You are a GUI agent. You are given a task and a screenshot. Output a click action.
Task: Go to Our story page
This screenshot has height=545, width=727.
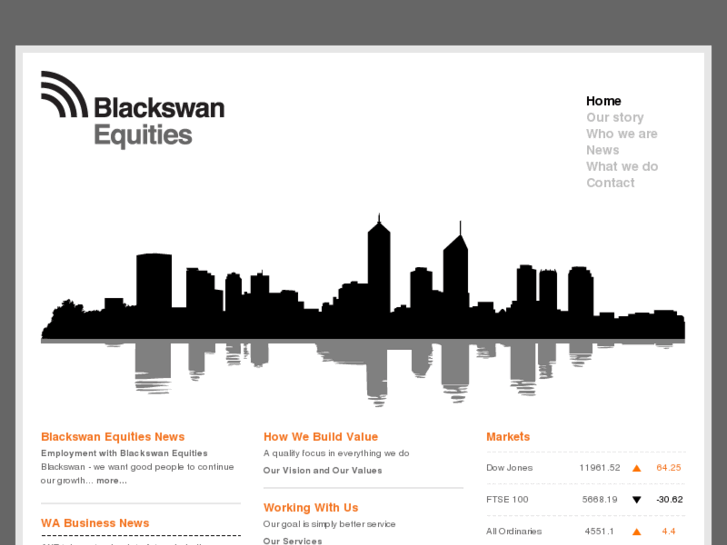click(x=615, y=117)
